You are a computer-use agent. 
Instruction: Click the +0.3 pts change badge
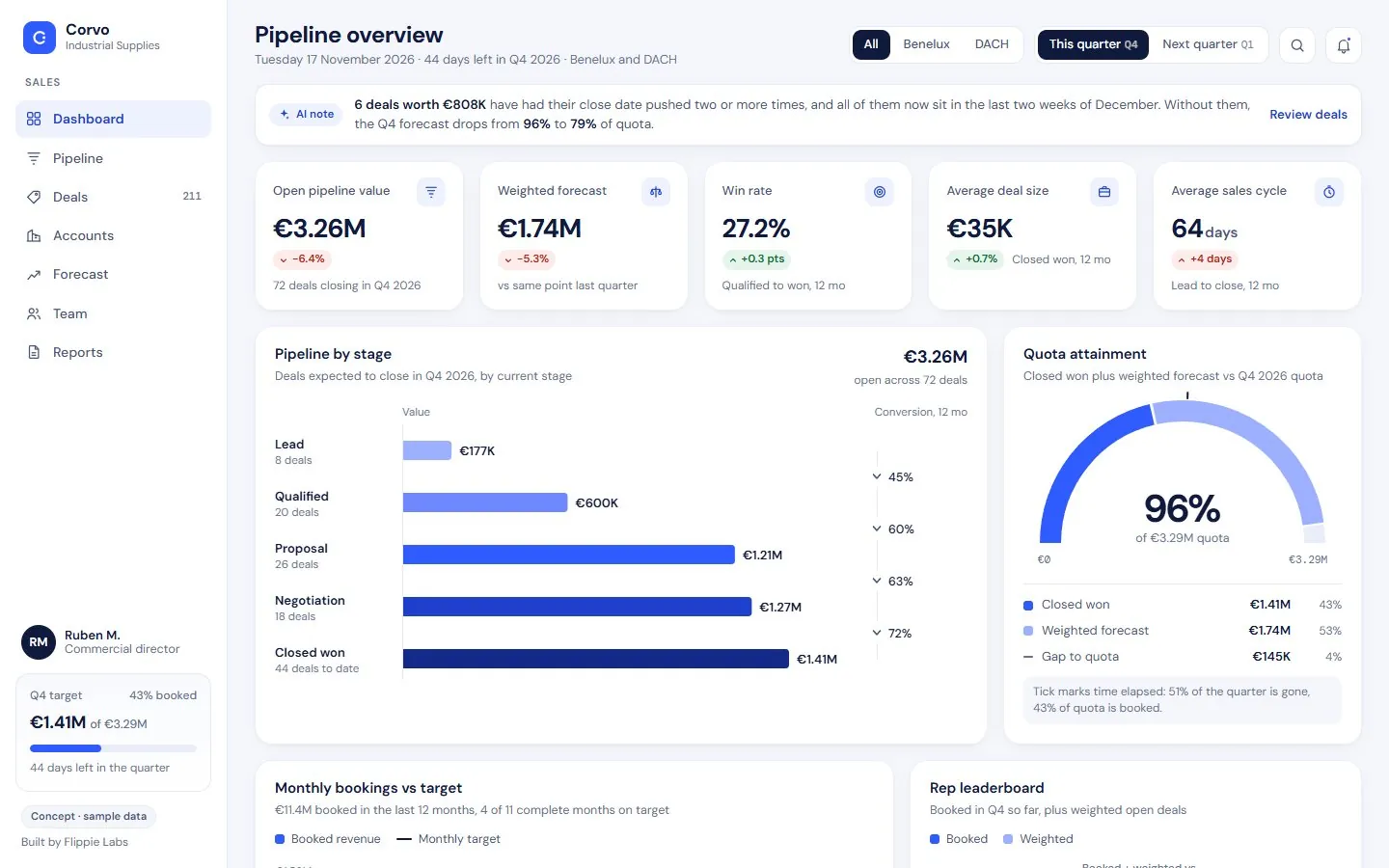pos(756,259)
